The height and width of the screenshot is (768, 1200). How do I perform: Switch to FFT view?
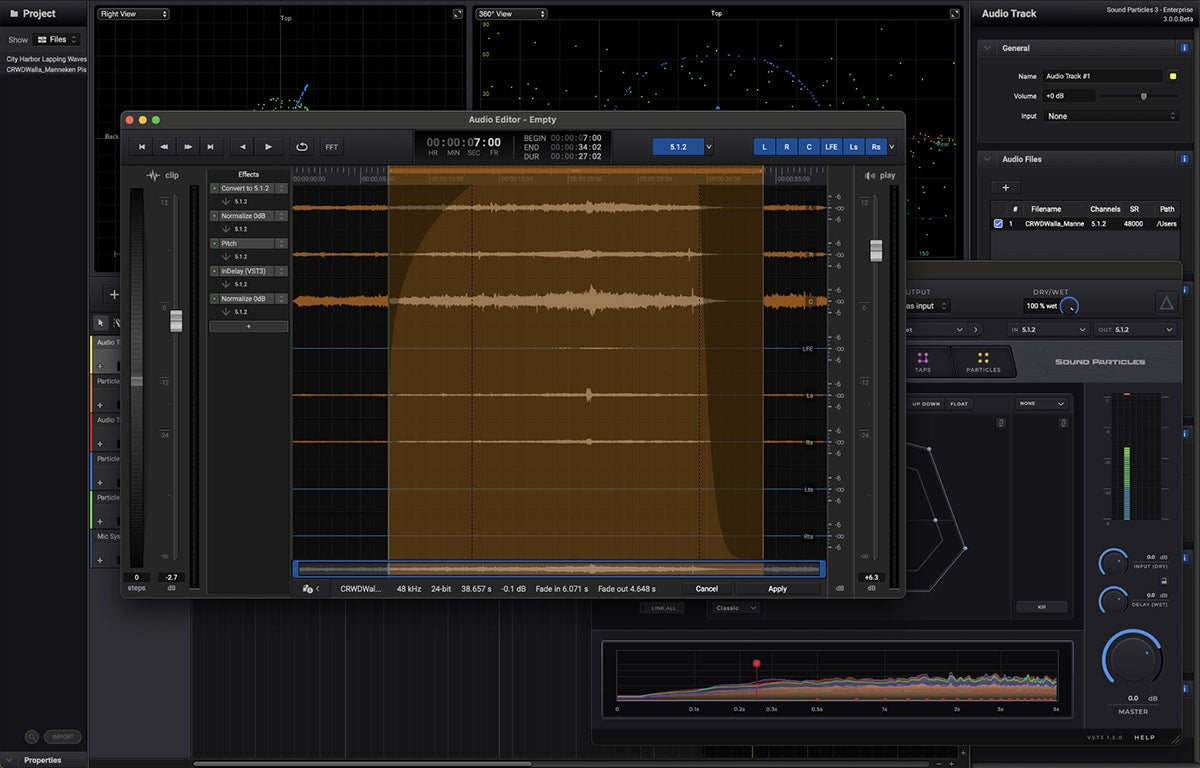(x=332, y=147)
